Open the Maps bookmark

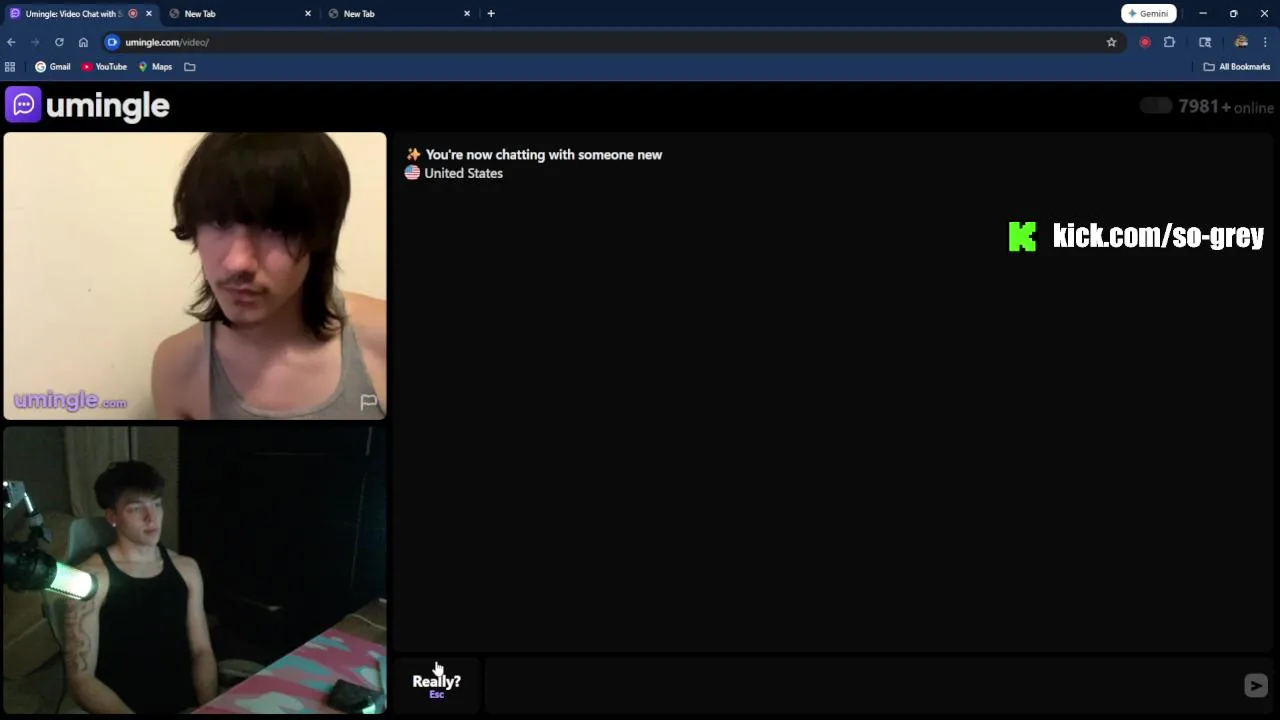[155, 67]
